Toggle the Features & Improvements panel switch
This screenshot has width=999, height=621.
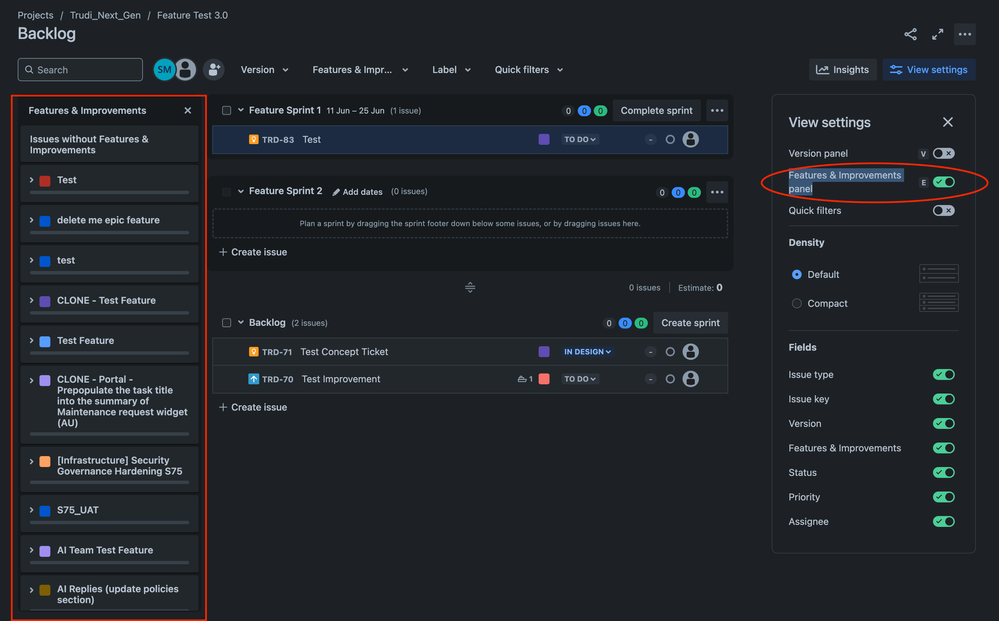943,182
